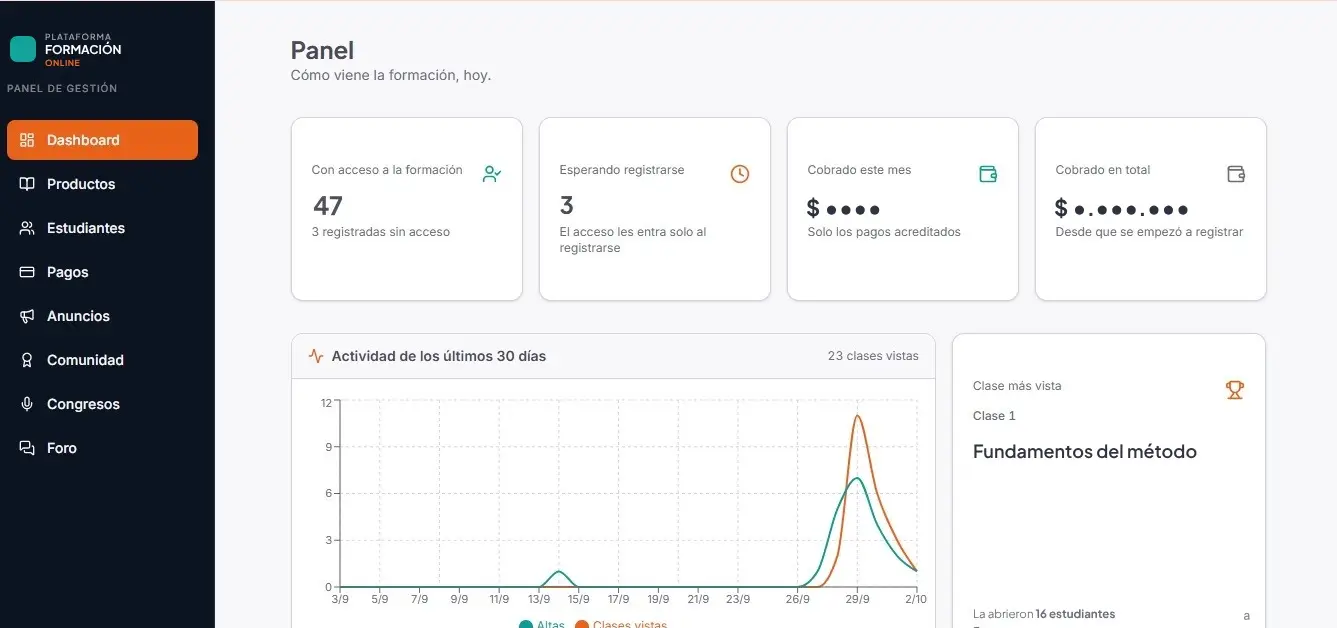Click the clock icon on Esperando registrarse card
This screenshot has width=1337, height=628.
click(739, 174)
